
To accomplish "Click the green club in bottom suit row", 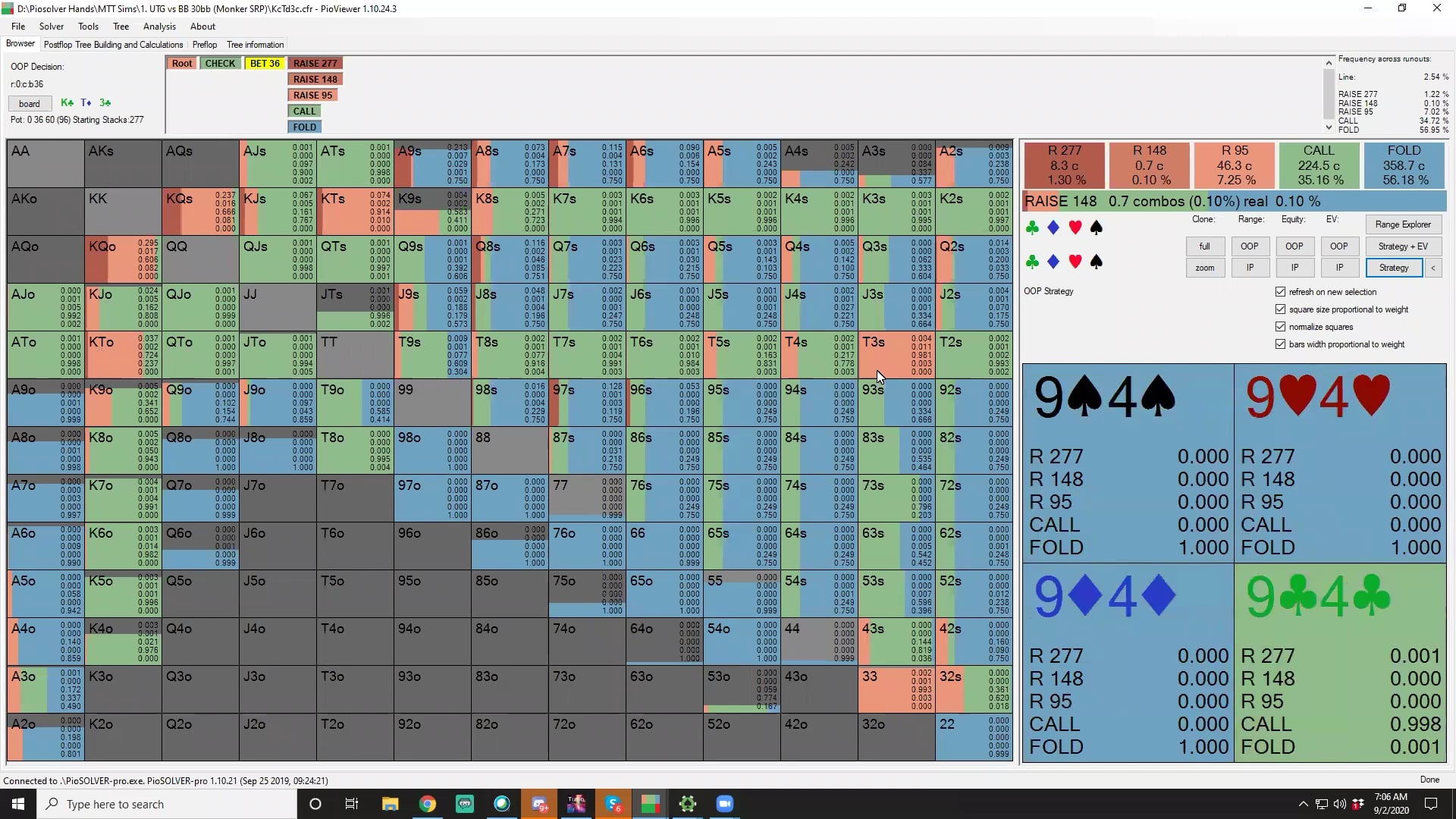I will (1032, 262).
